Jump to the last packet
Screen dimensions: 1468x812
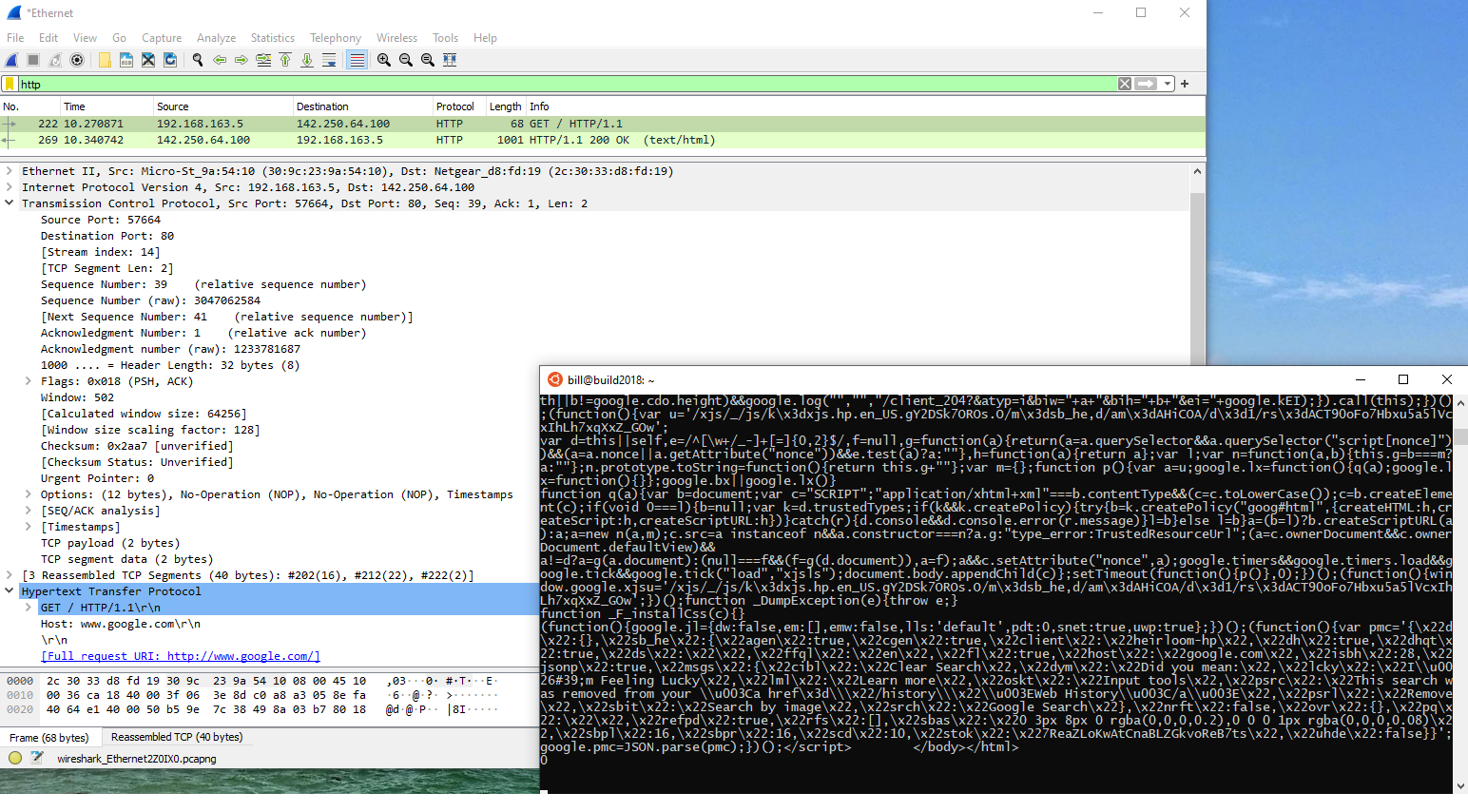click(x=307, y=60)
